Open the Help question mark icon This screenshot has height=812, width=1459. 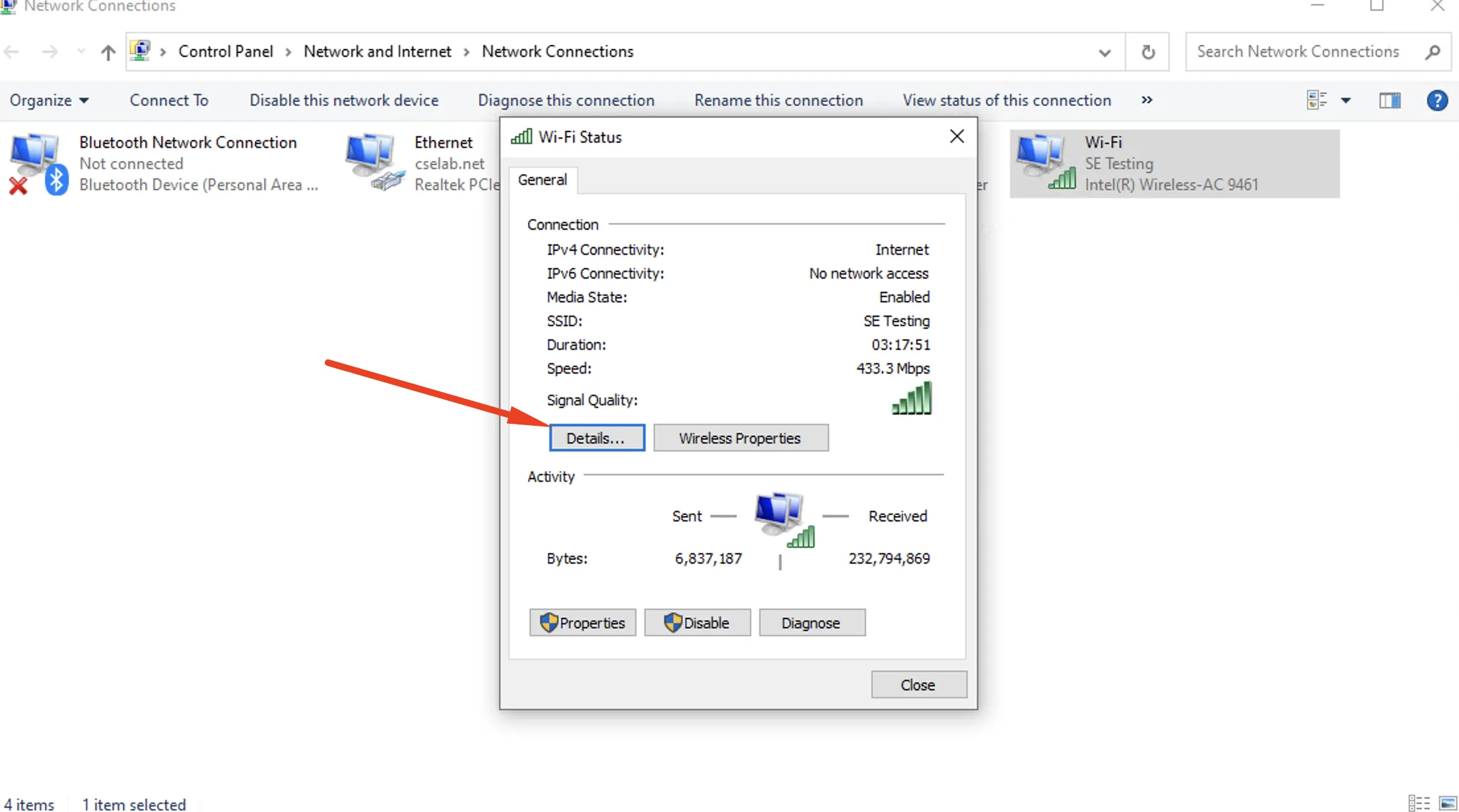pyautogui.click(x=1437, y=100)
